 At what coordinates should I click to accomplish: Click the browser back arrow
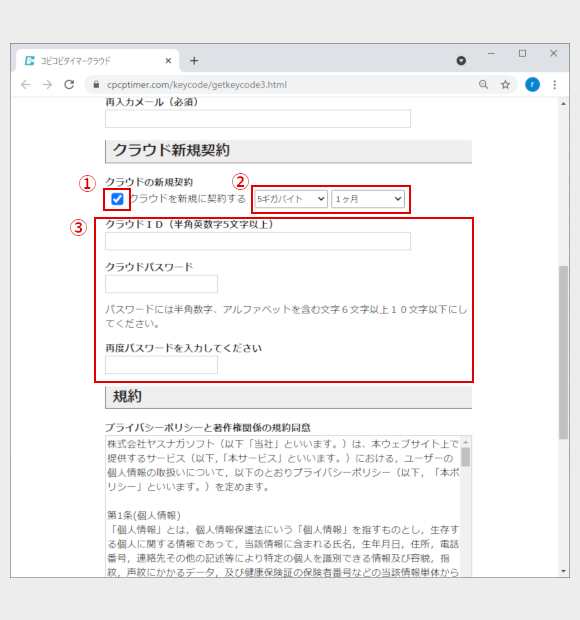tap(26, 85)
